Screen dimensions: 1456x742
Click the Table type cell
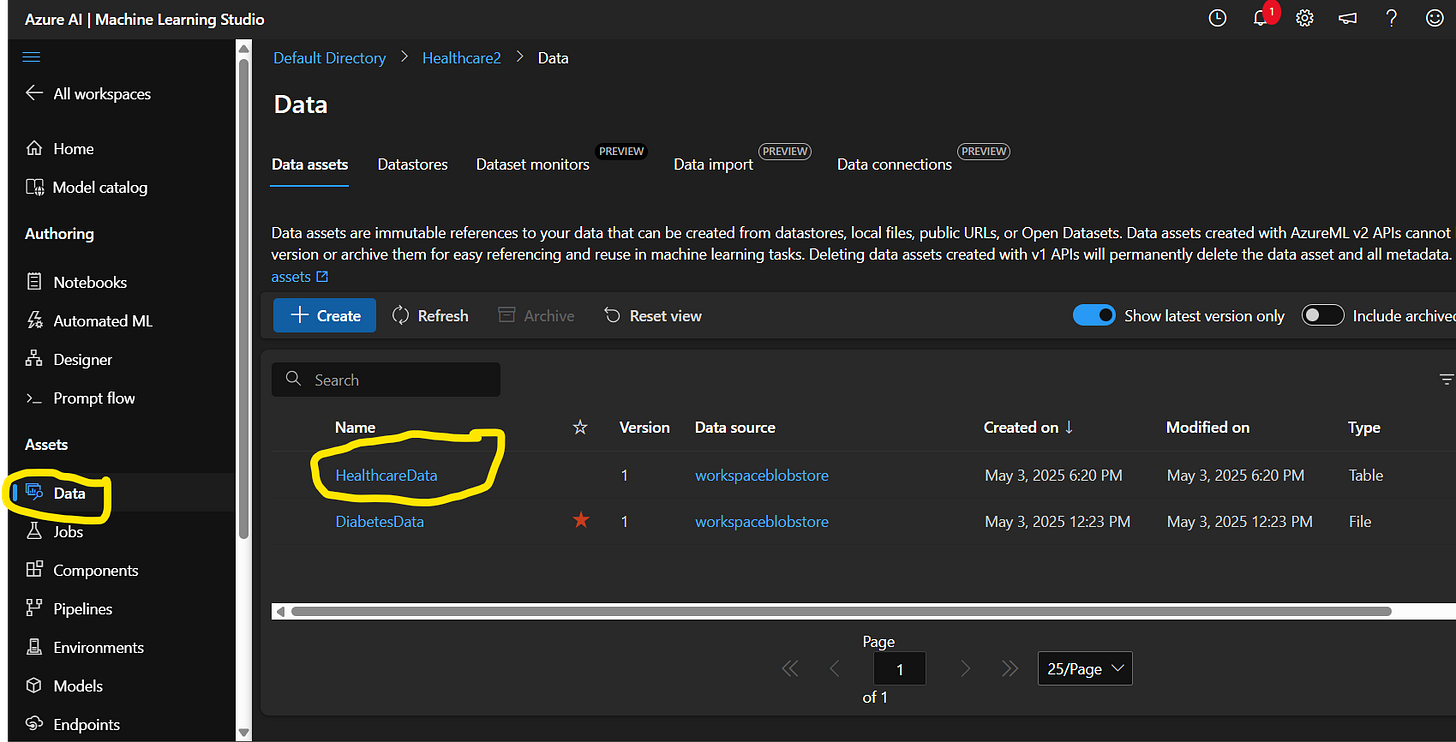tap(1366, 475)
